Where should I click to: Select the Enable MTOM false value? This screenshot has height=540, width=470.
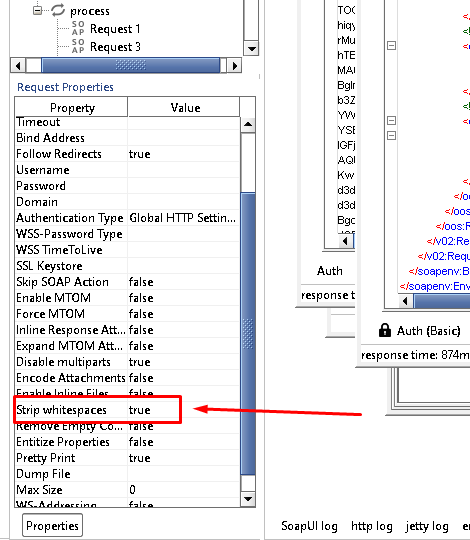pos(141,298)
